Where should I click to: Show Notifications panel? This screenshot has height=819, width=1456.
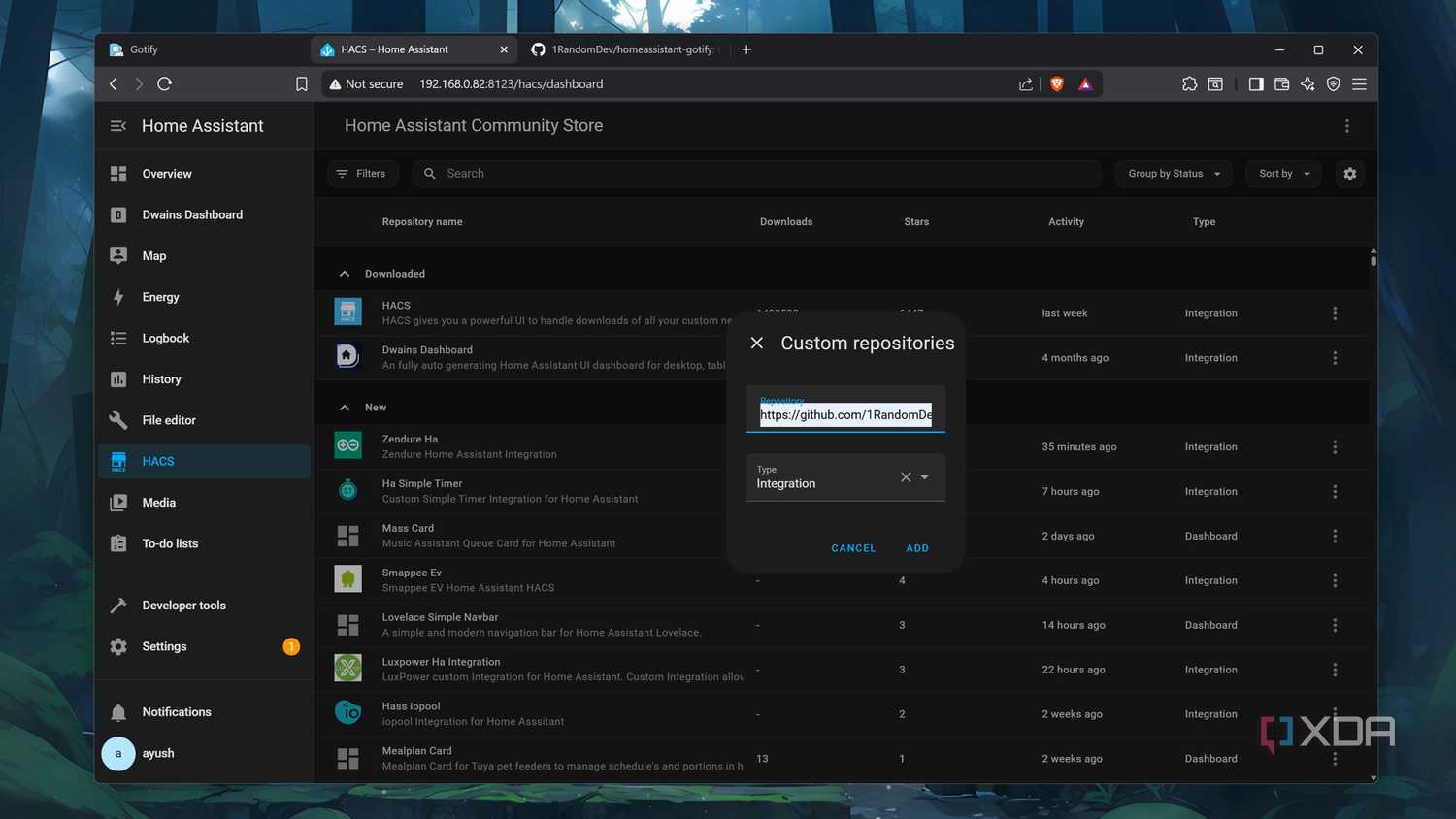[204, 712]
